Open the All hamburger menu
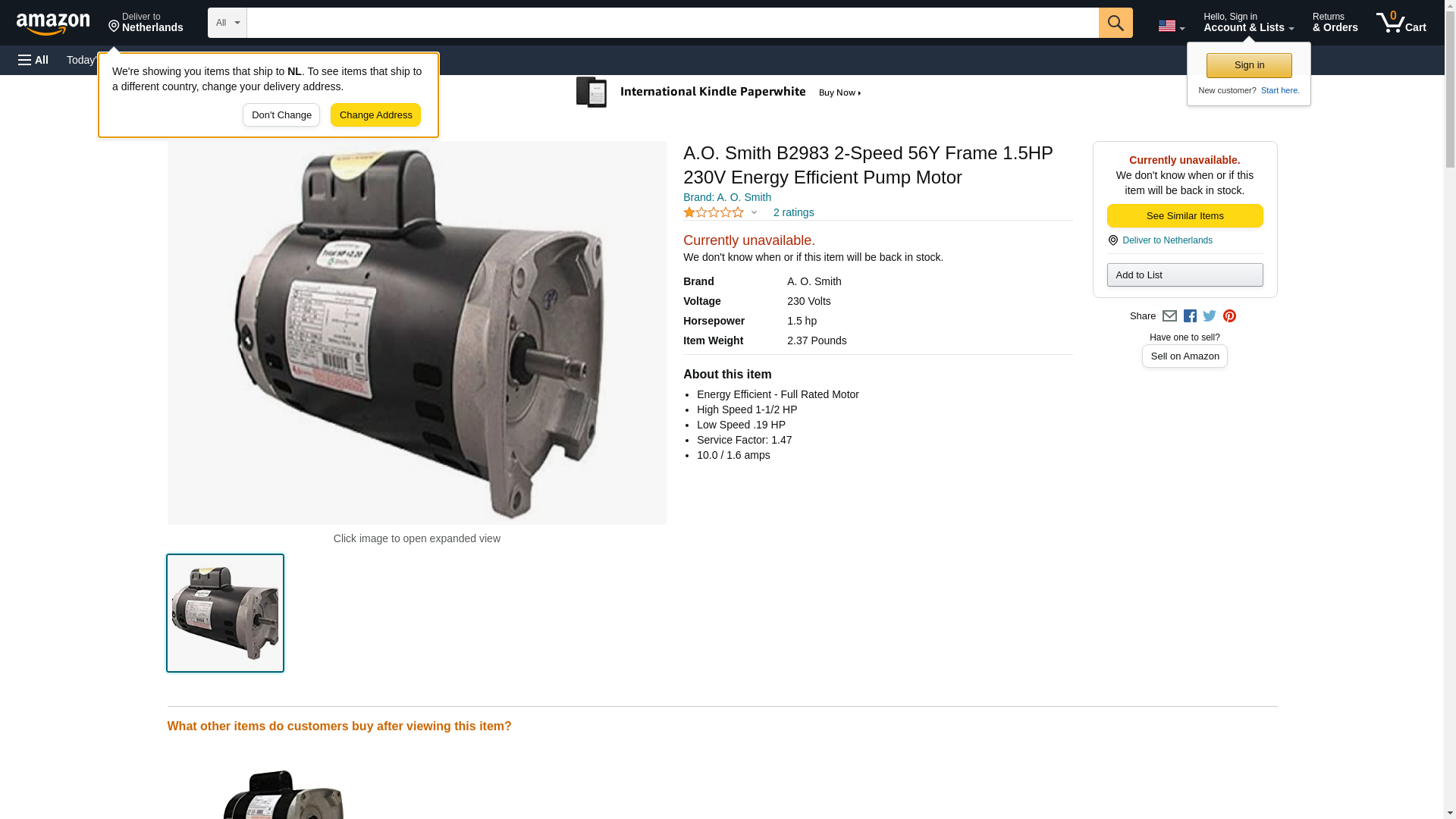The width and height of the screenshot is (1456, 819). pyautogui.click(x=33, y=60)
